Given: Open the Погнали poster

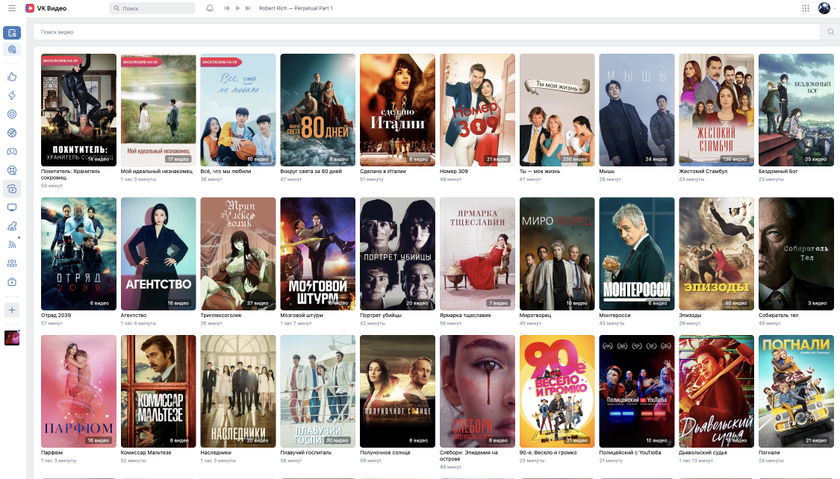Looking at the screenshot, I should pyautogui.click(x=796, y=391).
